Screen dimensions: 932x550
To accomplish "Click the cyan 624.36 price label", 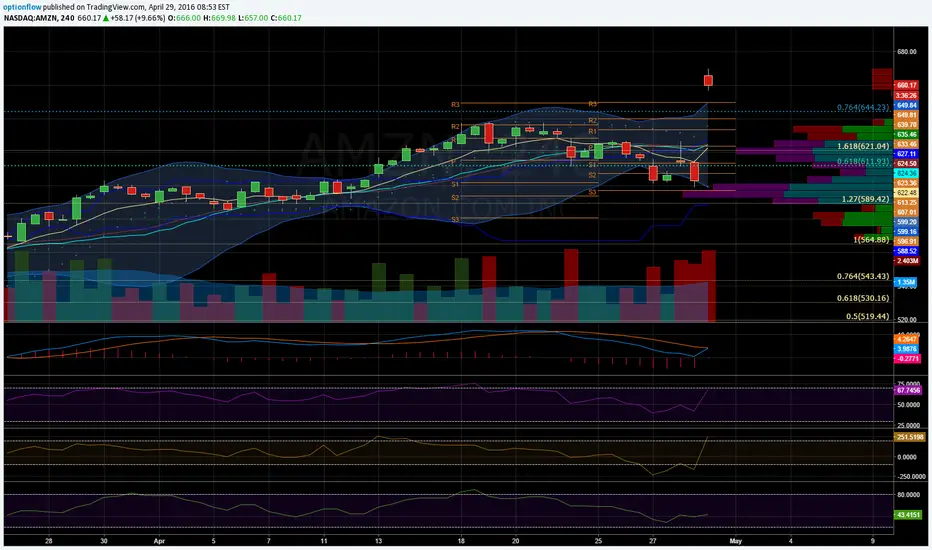I will [906, 173].
